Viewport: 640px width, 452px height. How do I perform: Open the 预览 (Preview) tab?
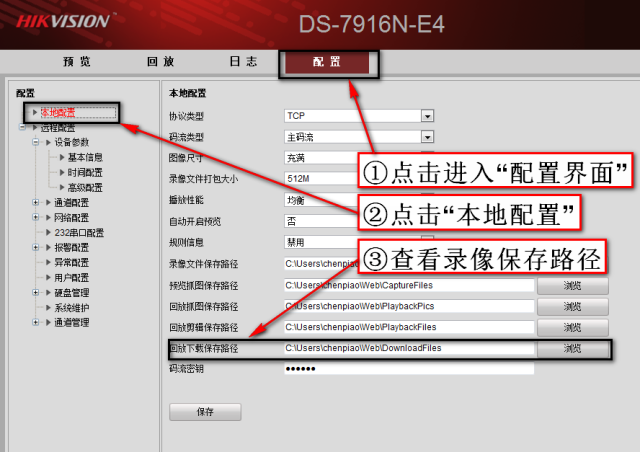coord(77,62)
